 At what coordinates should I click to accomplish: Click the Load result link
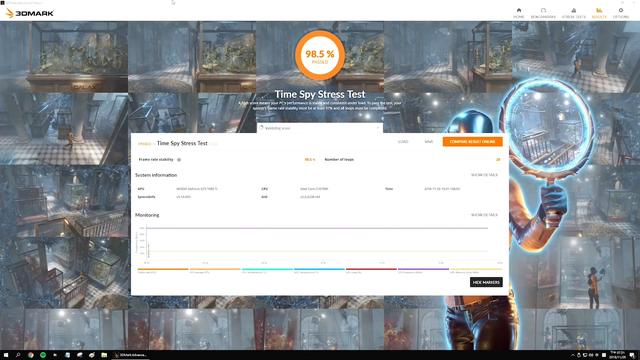[x=403, y=142]
